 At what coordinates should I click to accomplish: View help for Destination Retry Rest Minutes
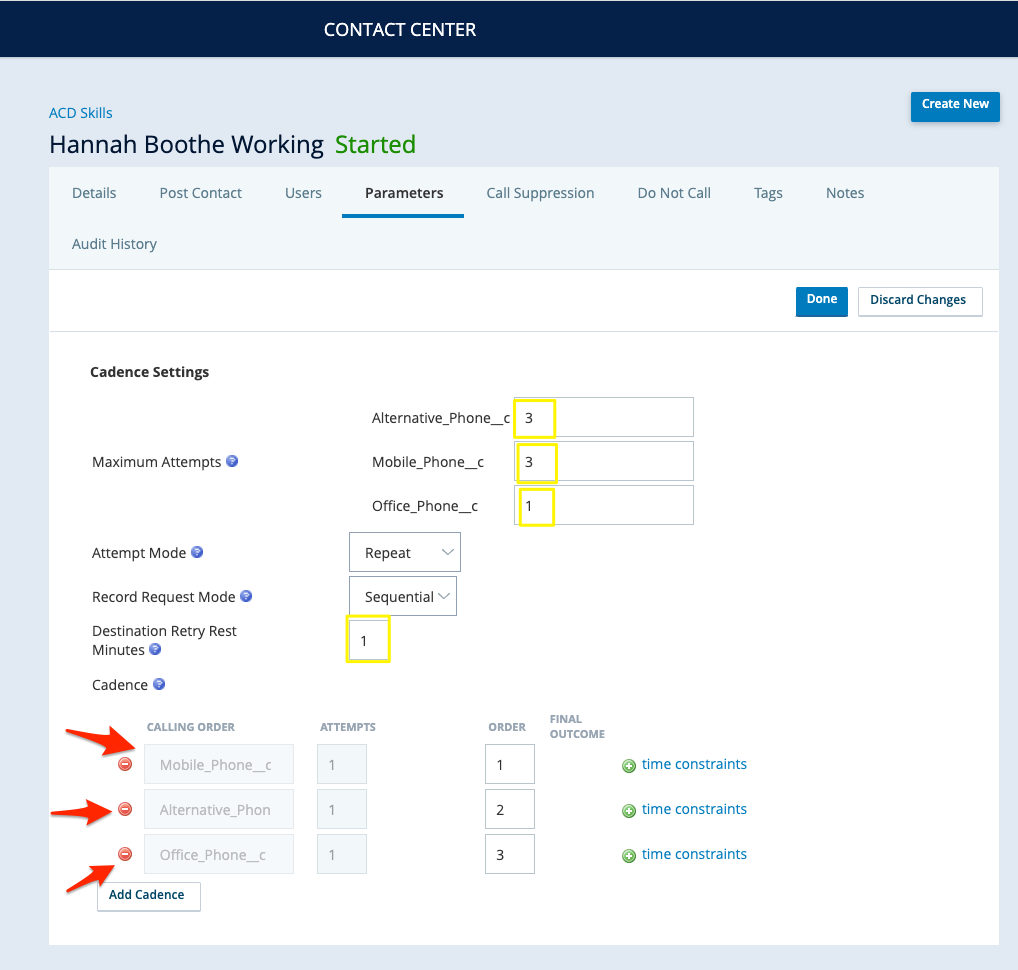tap(155, 649)
